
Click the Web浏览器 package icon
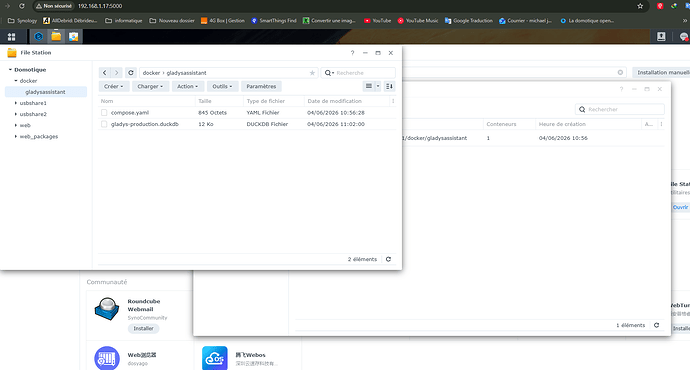pos(107,358)
